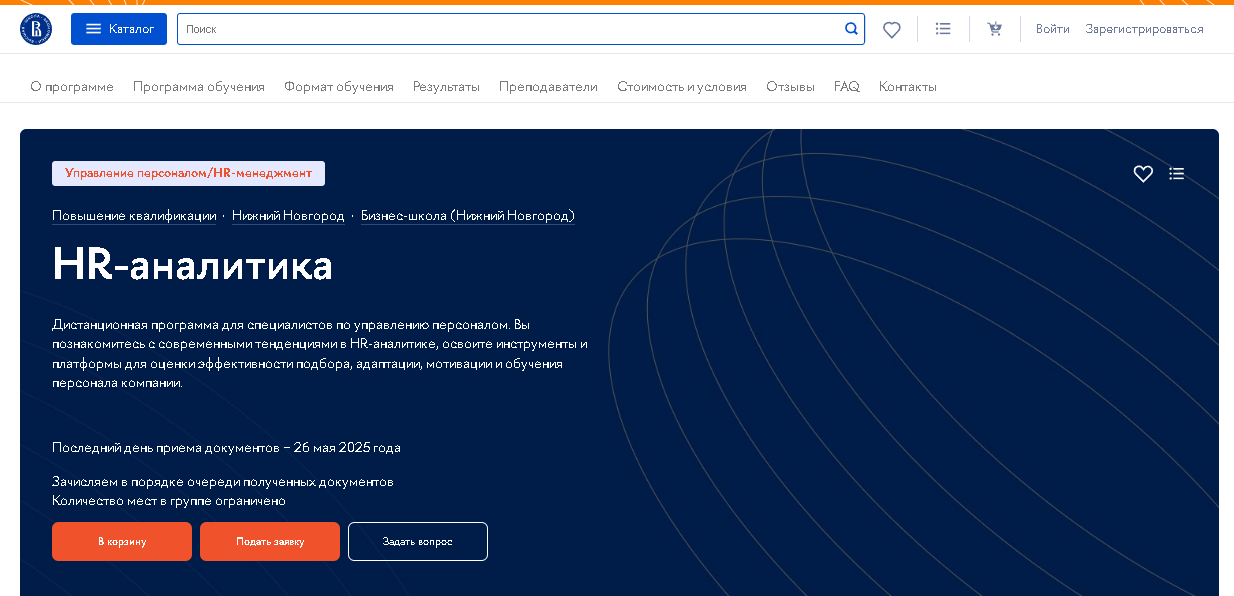1234x596 pixels.
Task: Click the search magnifier icon
Action: pyautogui.click(x=851, y=29)
